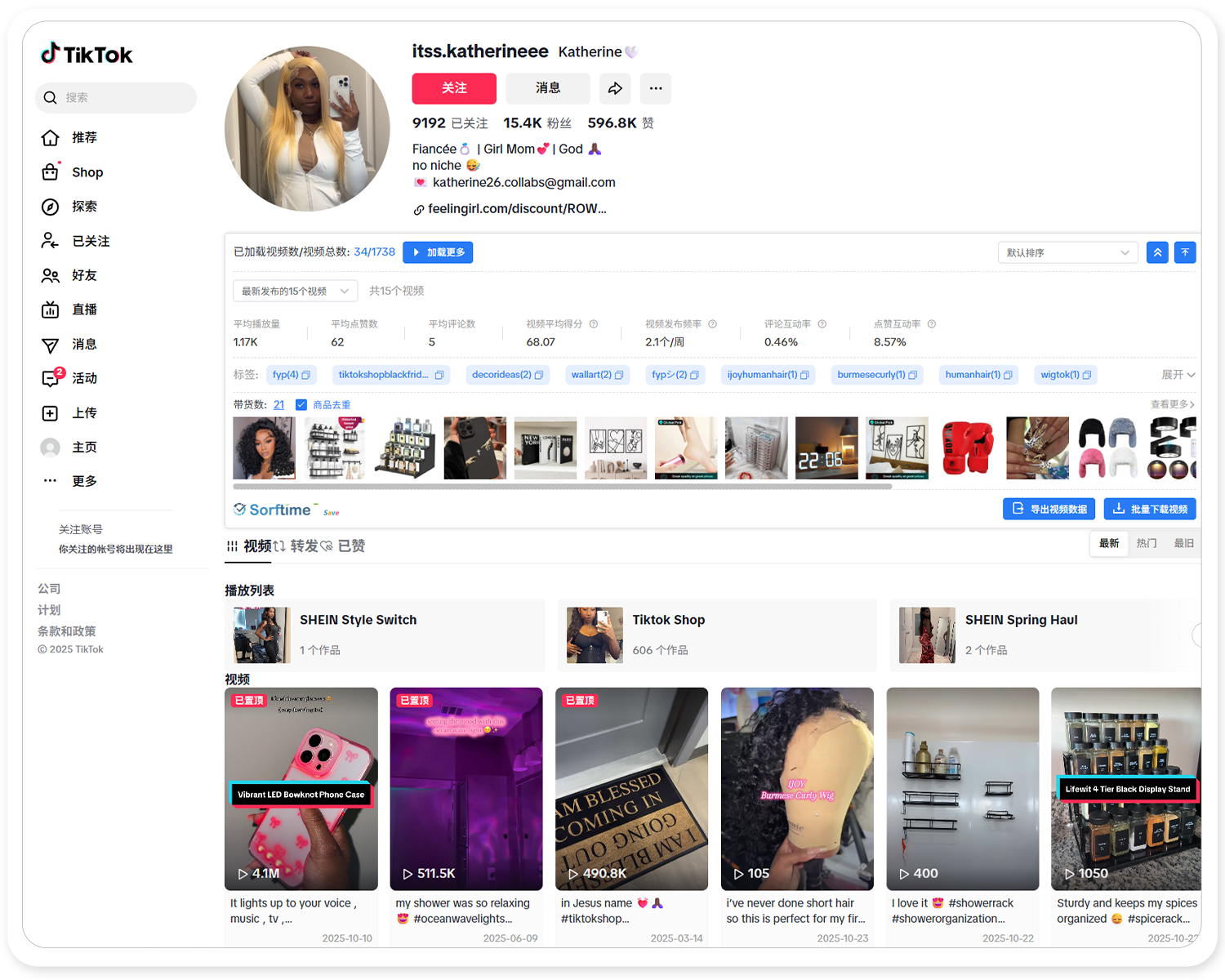Click the 好友 (Friends) sidebar icon
1225x980 pixels.
(84, 275)
